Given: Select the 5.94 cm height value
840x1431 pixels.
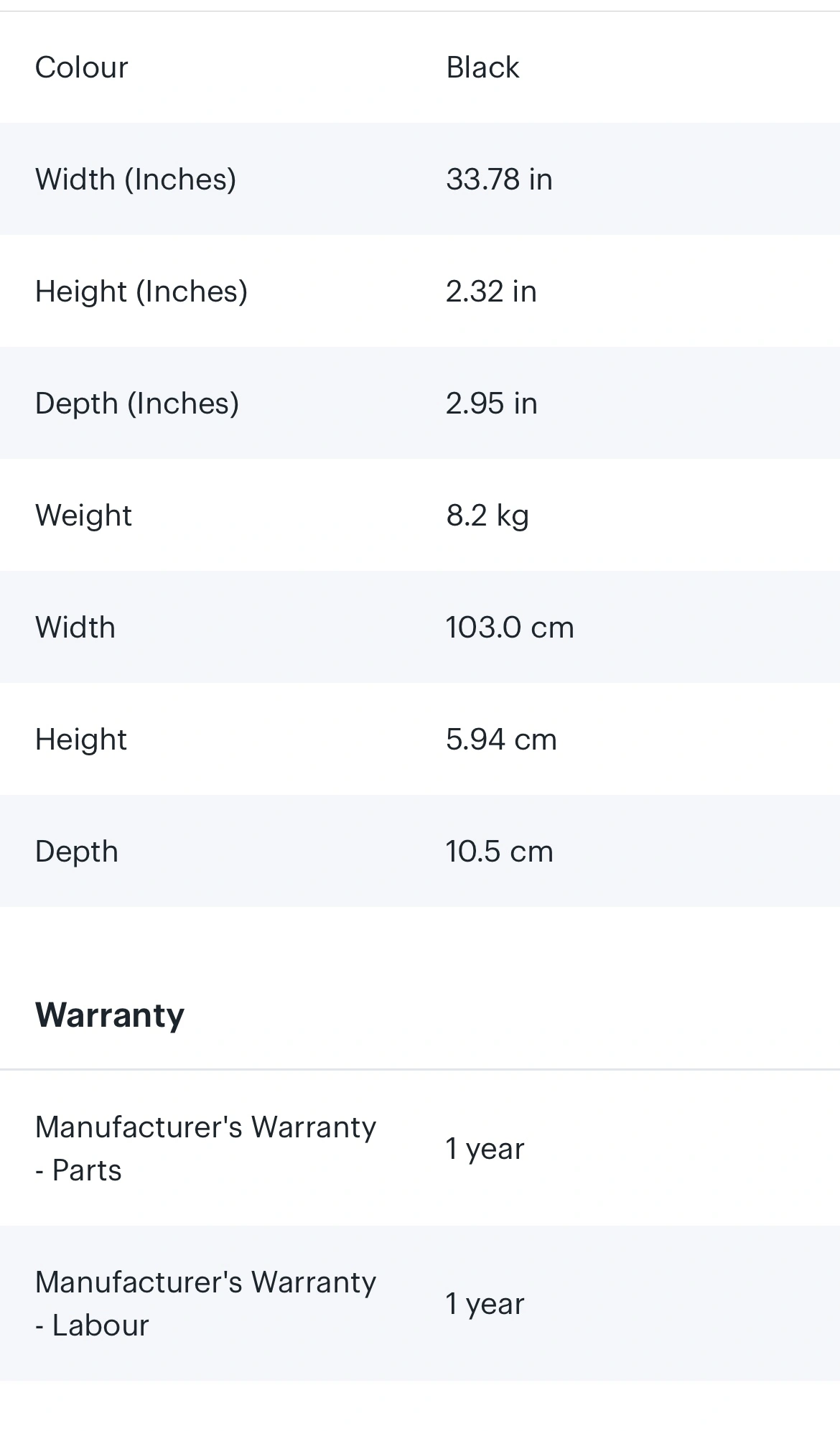Looking at the screenshot, I should pyautogui.click(x=501, y=740).
